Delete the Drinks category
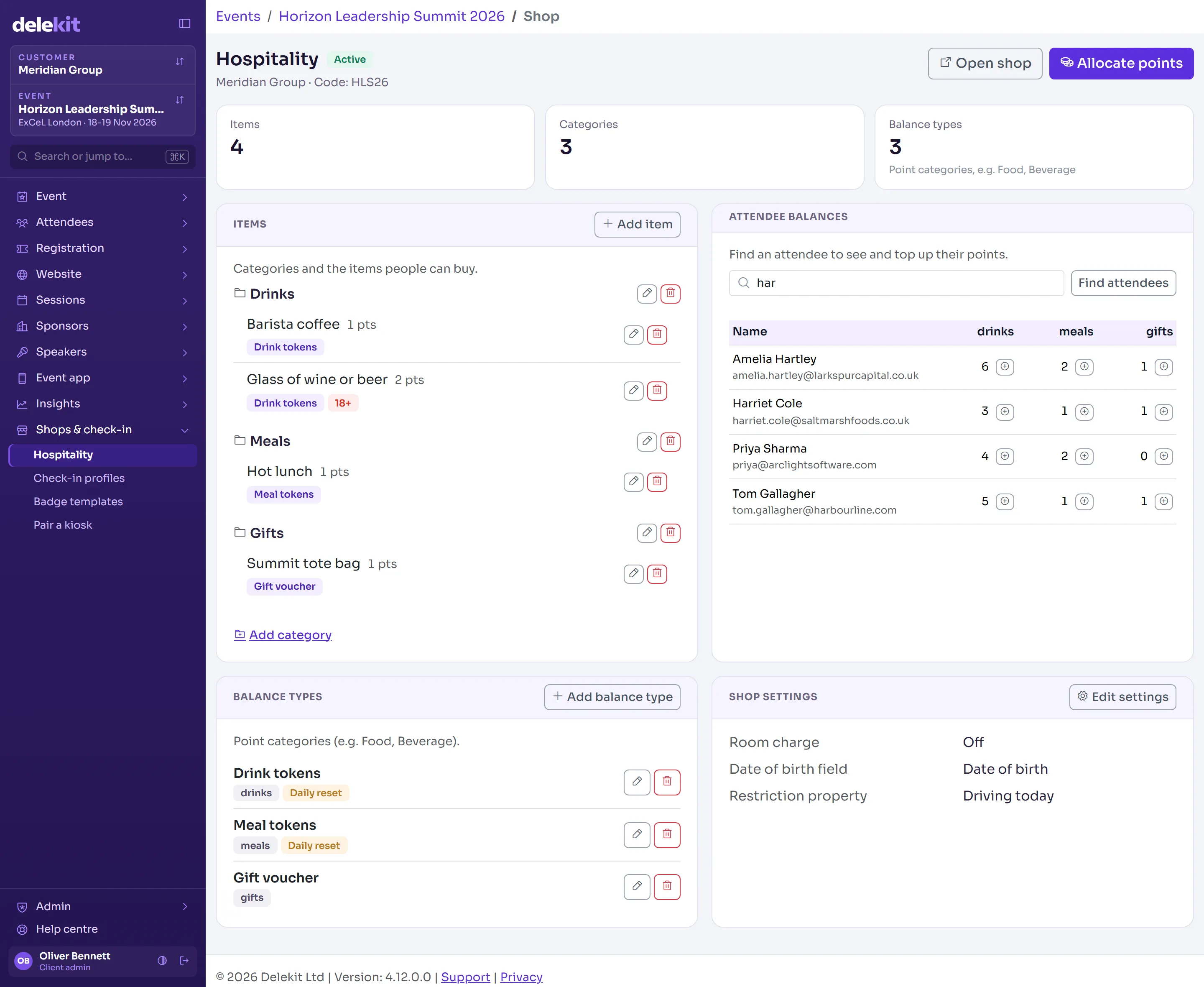1204x987 pixels. (671, 293)
